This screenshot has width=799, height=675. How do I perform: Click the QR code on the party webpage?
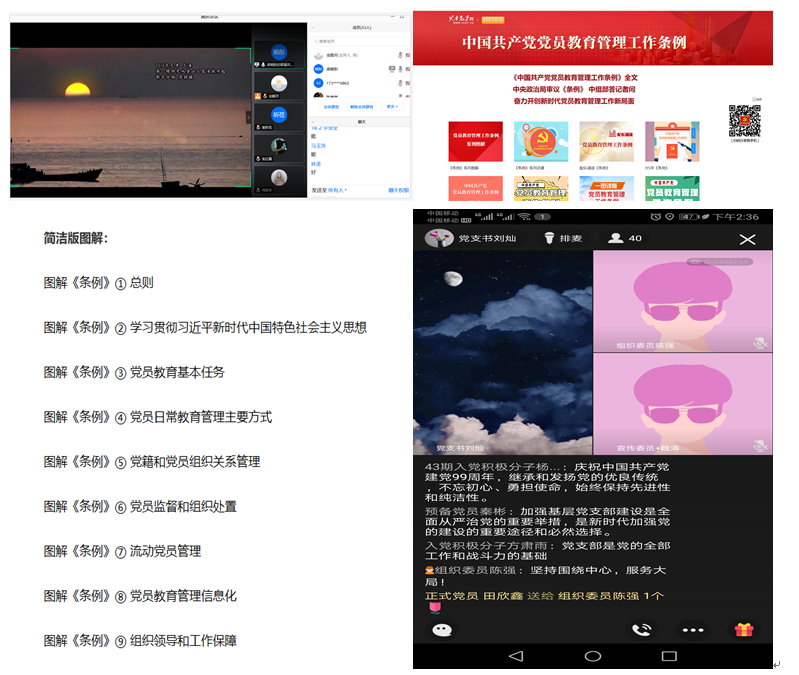[x=744, y=121]
